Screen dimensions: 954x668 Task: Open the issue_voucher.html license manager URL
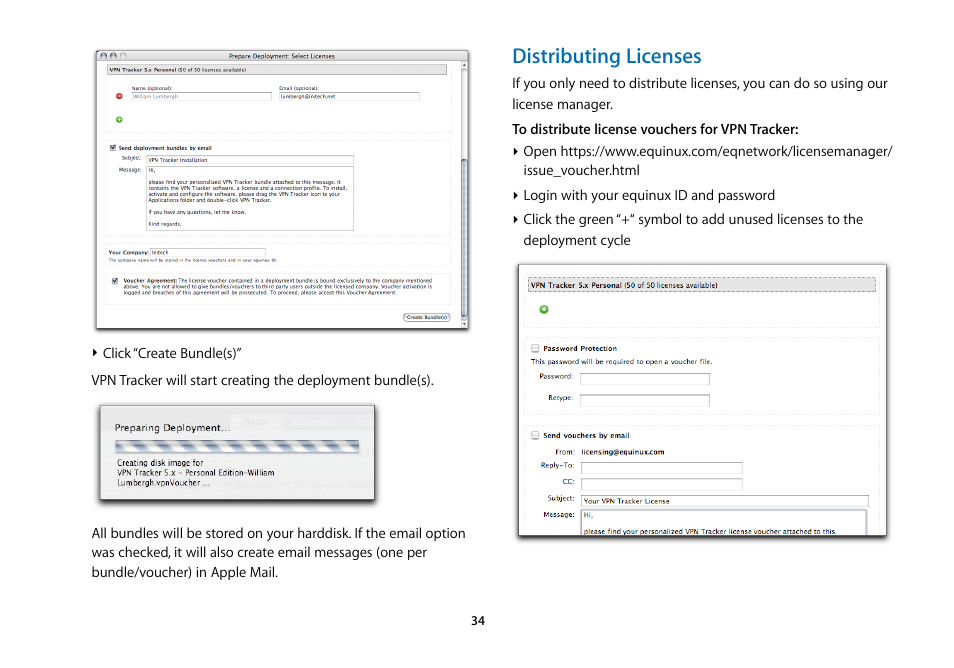click(708, 161)
